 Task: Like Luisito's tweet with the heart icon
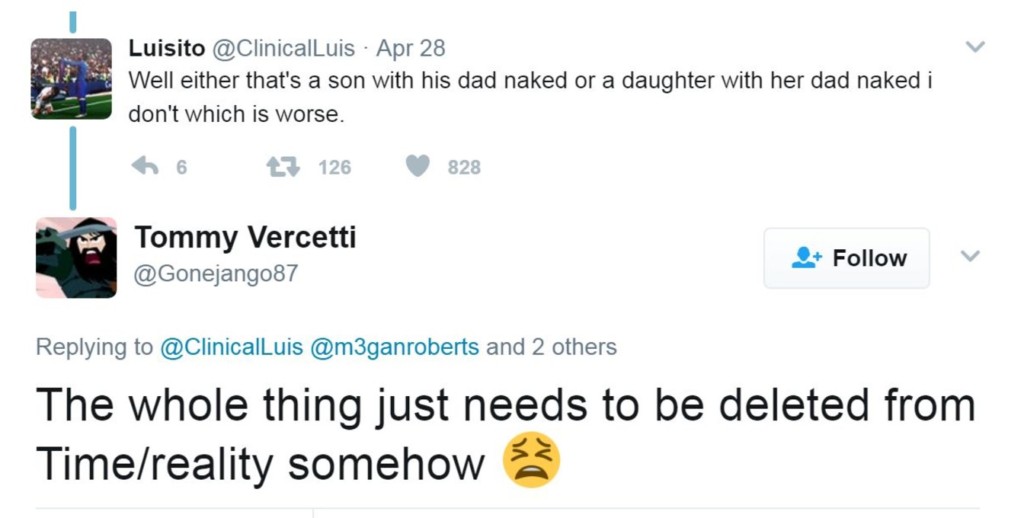pyautogui.click(x=418, y=167)
